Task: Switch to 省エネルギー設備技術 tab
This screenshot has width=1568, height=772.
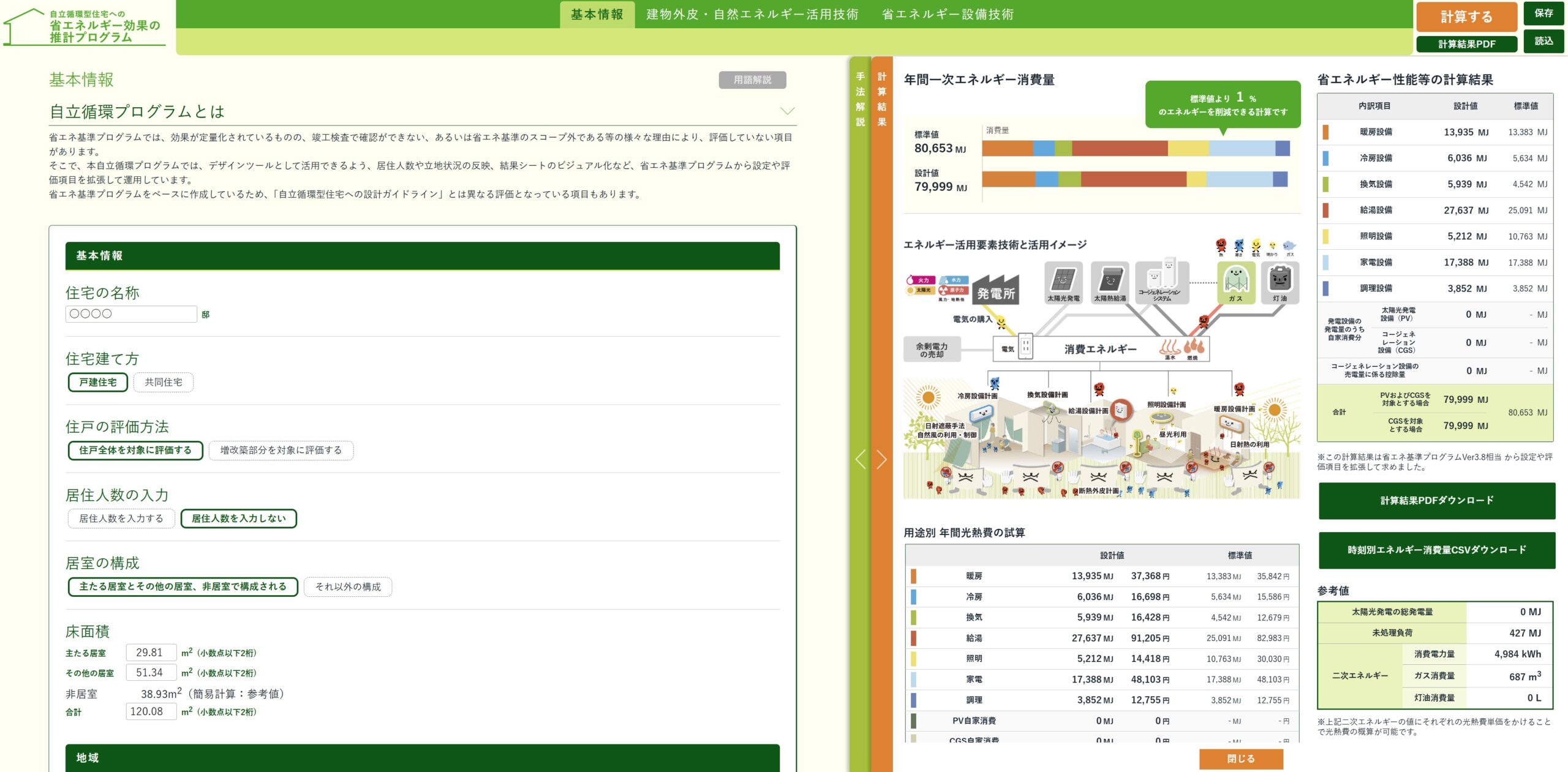Action: [x=947, y=15]
